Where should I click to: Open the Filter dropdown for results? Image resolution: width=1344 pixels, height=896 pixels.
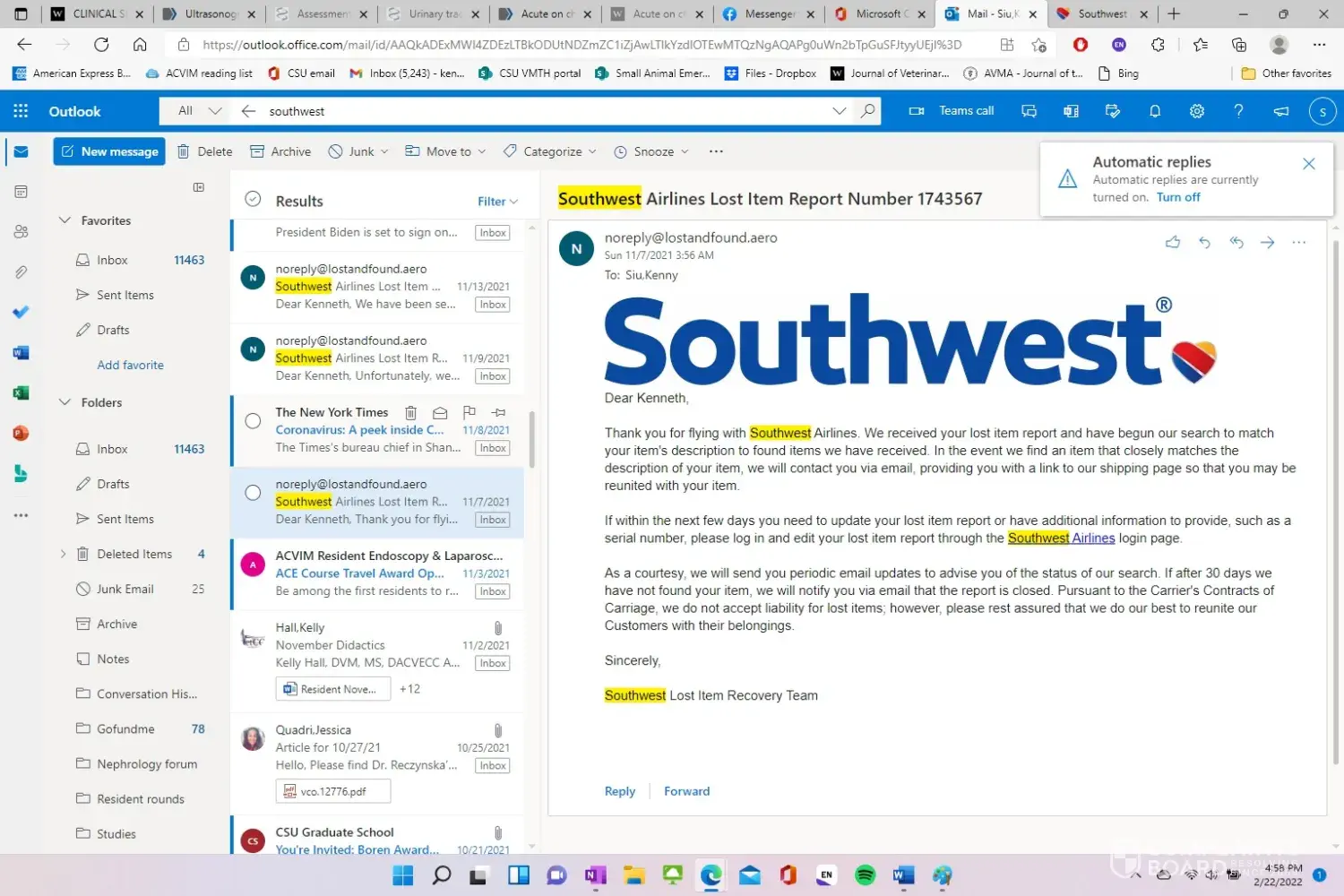tap(498, 202)
